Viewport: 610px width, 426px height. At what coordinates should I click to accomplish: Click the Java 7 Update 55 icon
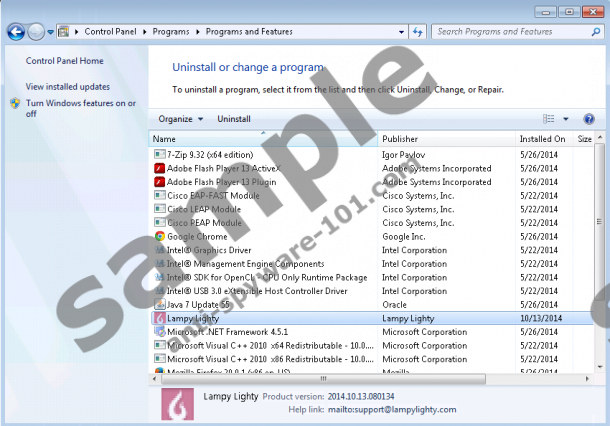tap(159, 304)
